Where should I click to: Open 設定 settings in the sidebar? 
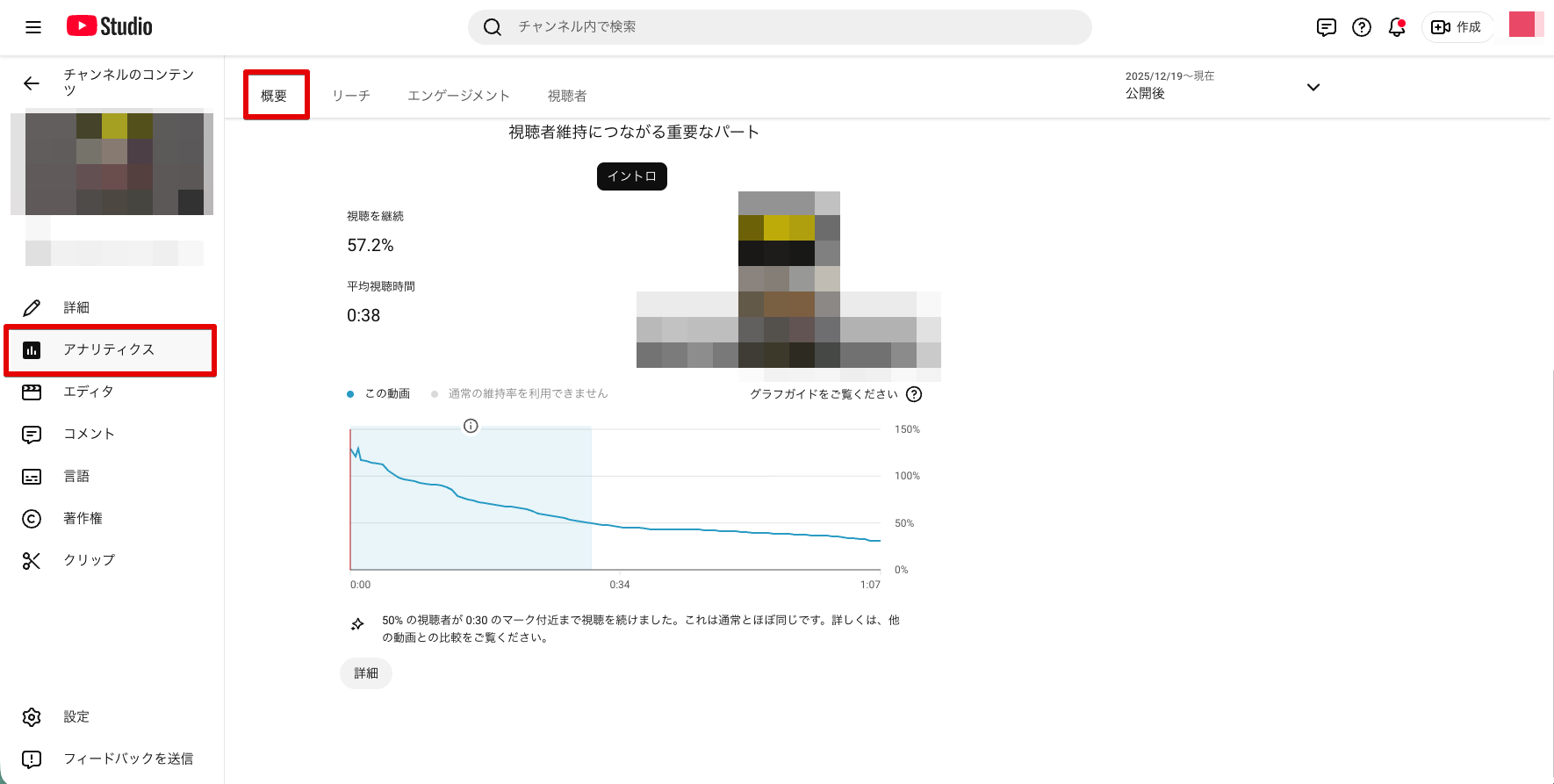(x=76, y=716)
